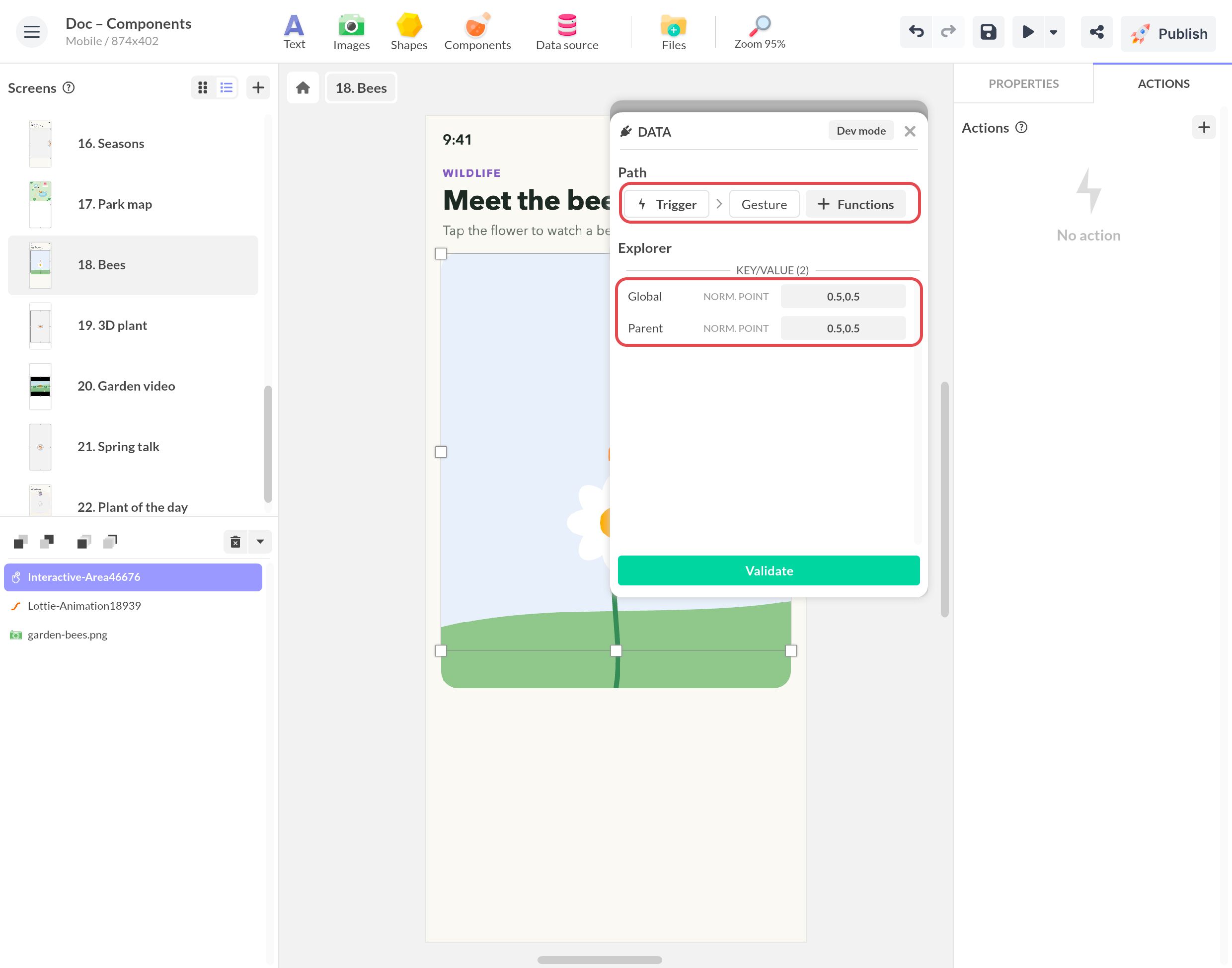Click the Park map screen thumbnail
Screen dimensions: 1232x968
tap(40, 204)
